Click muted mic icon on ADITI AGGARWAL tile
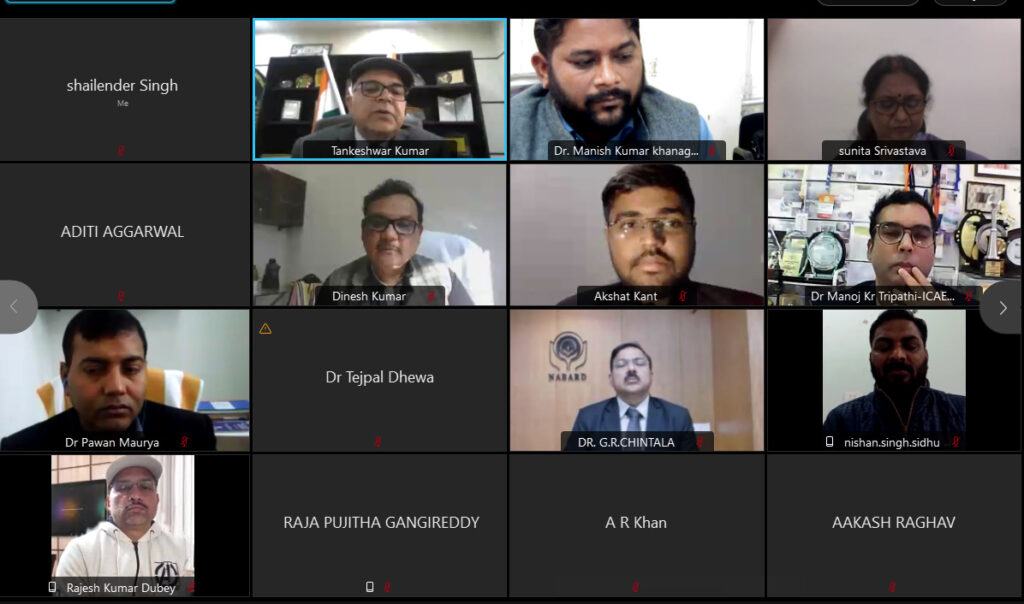The height and width of the screenshot is (604, 1024). pyautogui.click(x=121, y=296)
